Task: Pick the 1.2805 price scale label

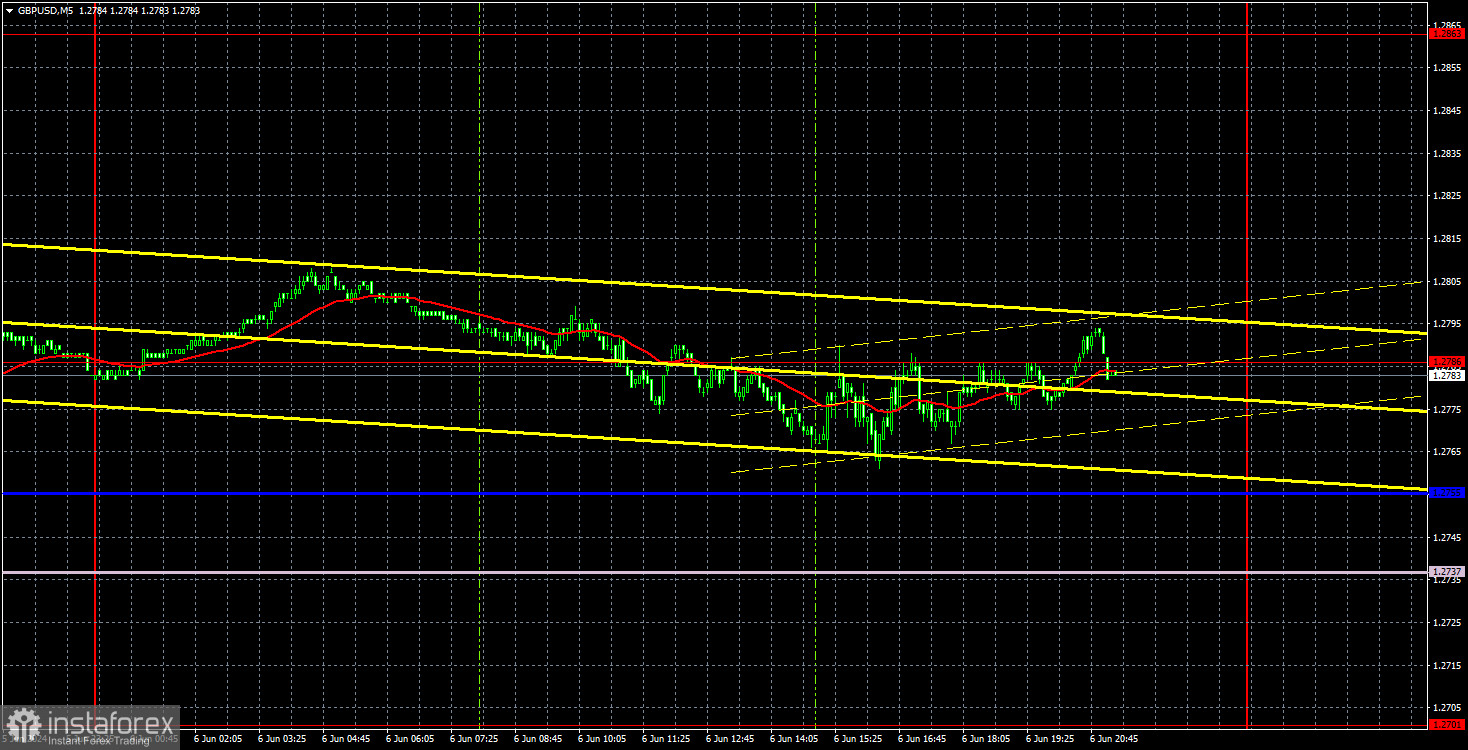Action: click(1447, 281)
